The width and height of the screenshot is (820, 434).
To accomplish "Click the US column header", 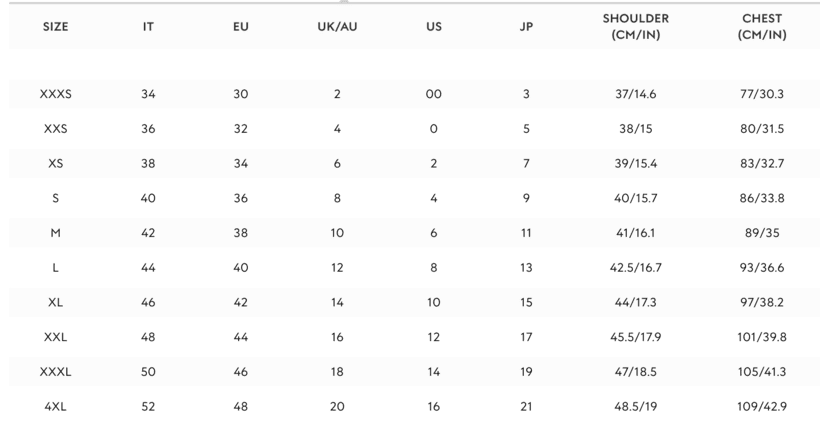I will click(434, 27).
